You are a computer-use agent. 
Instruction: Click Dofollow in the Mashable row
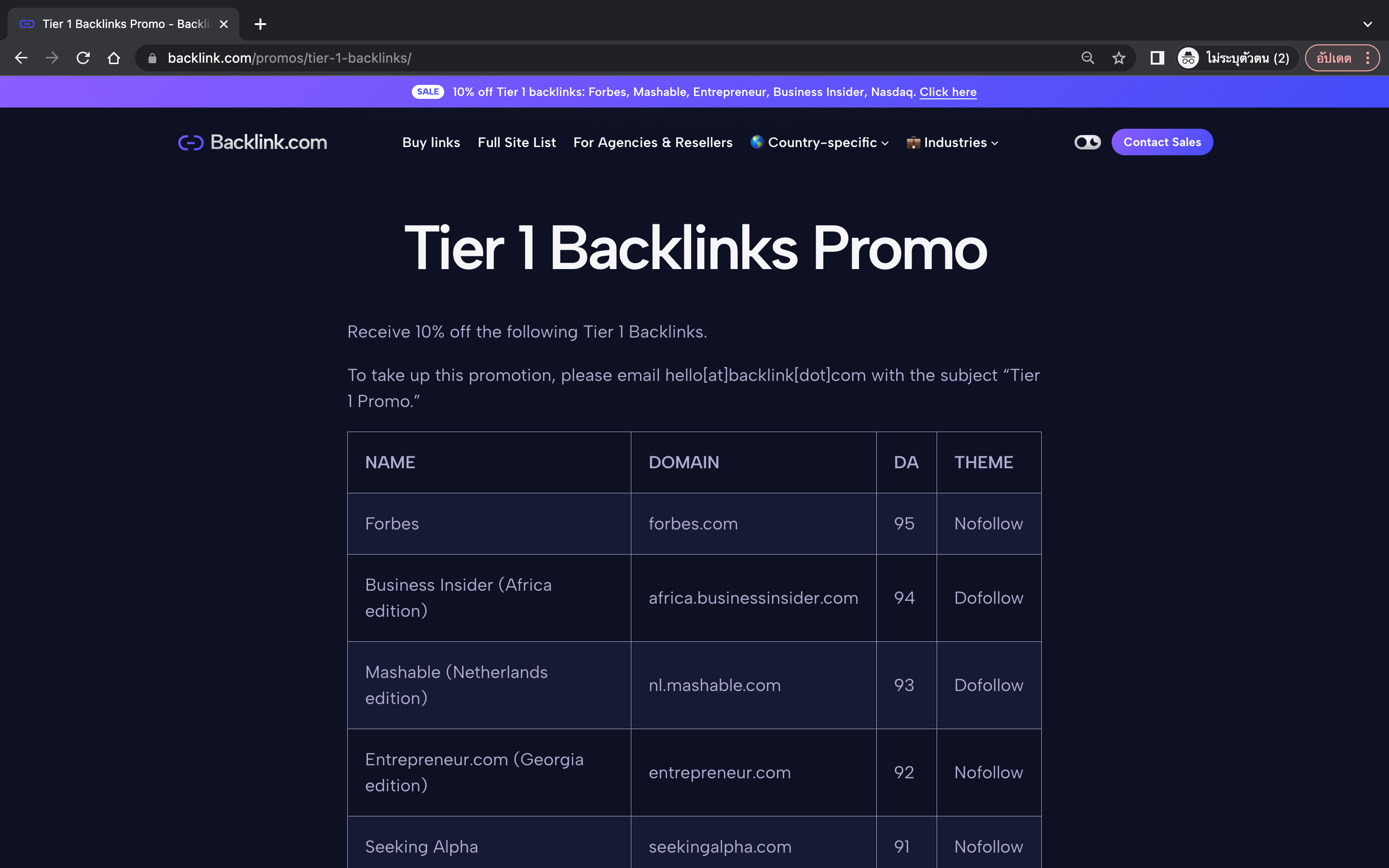tap(988, 685)
